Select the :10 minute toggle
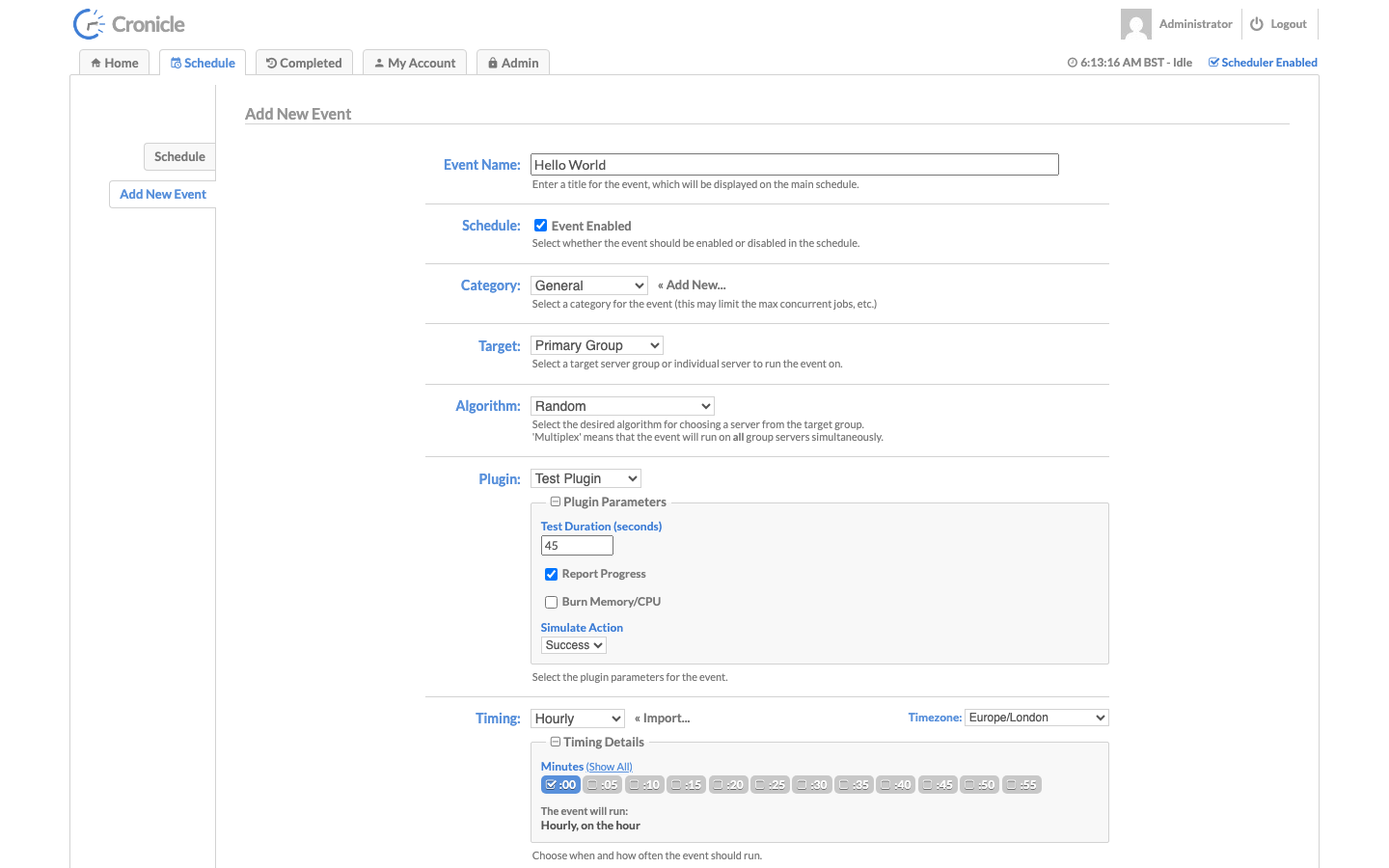The width and height of the screenshot is (1389, 868). 644,785
